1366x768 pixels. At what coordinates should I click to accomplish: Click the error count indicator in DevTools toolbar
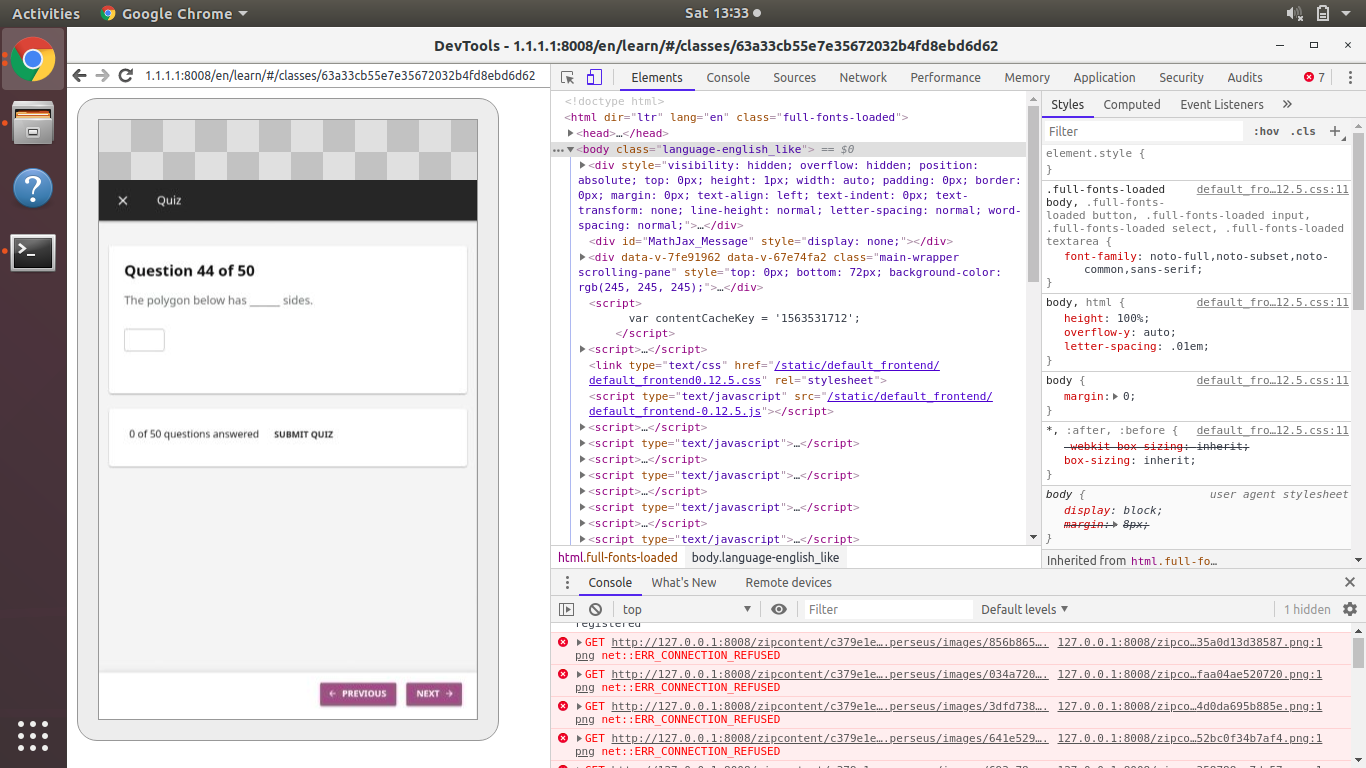[1311, 77]
